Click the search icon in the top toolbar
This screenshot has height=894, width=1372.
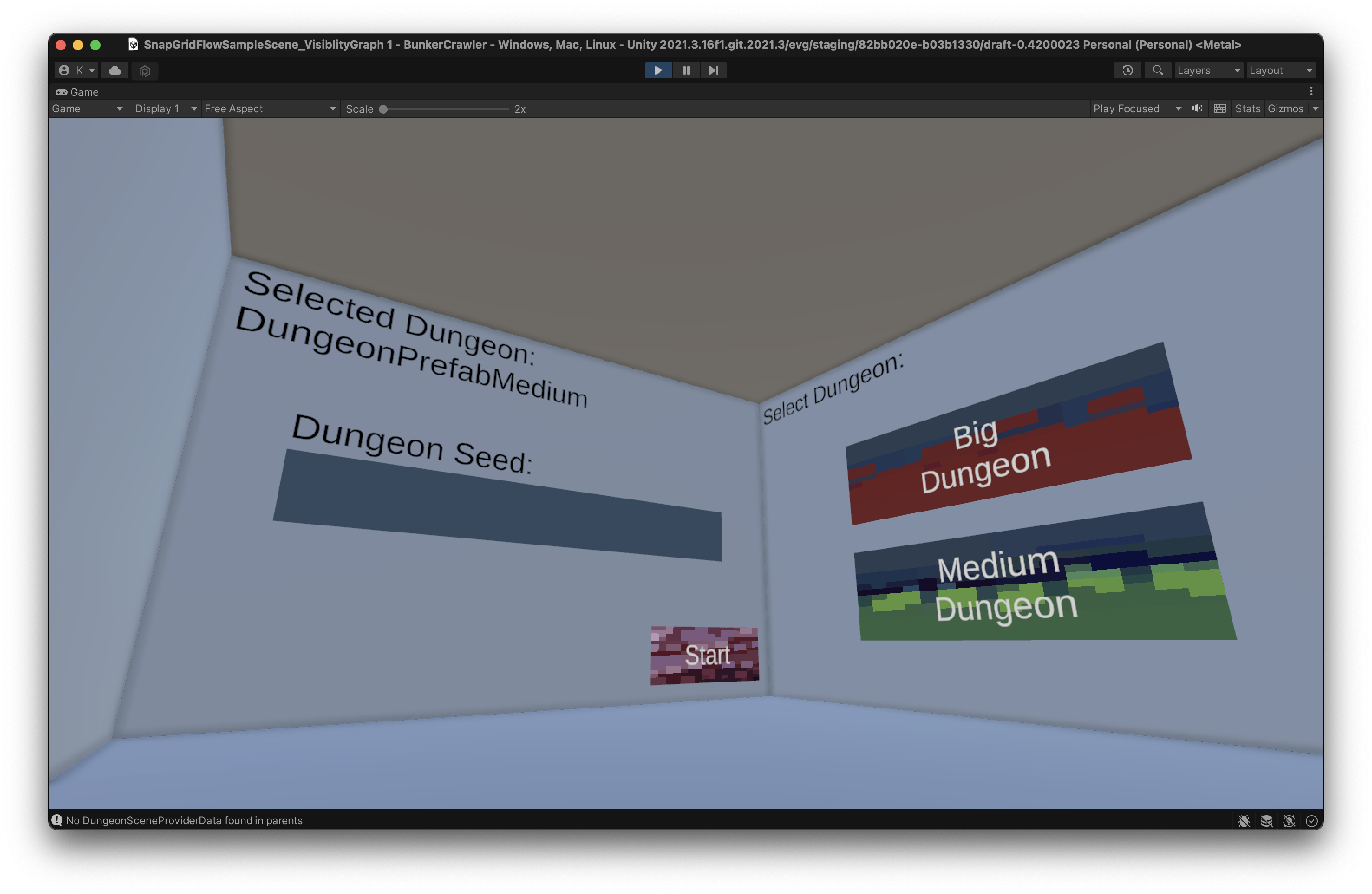(x=1158, y=70)
